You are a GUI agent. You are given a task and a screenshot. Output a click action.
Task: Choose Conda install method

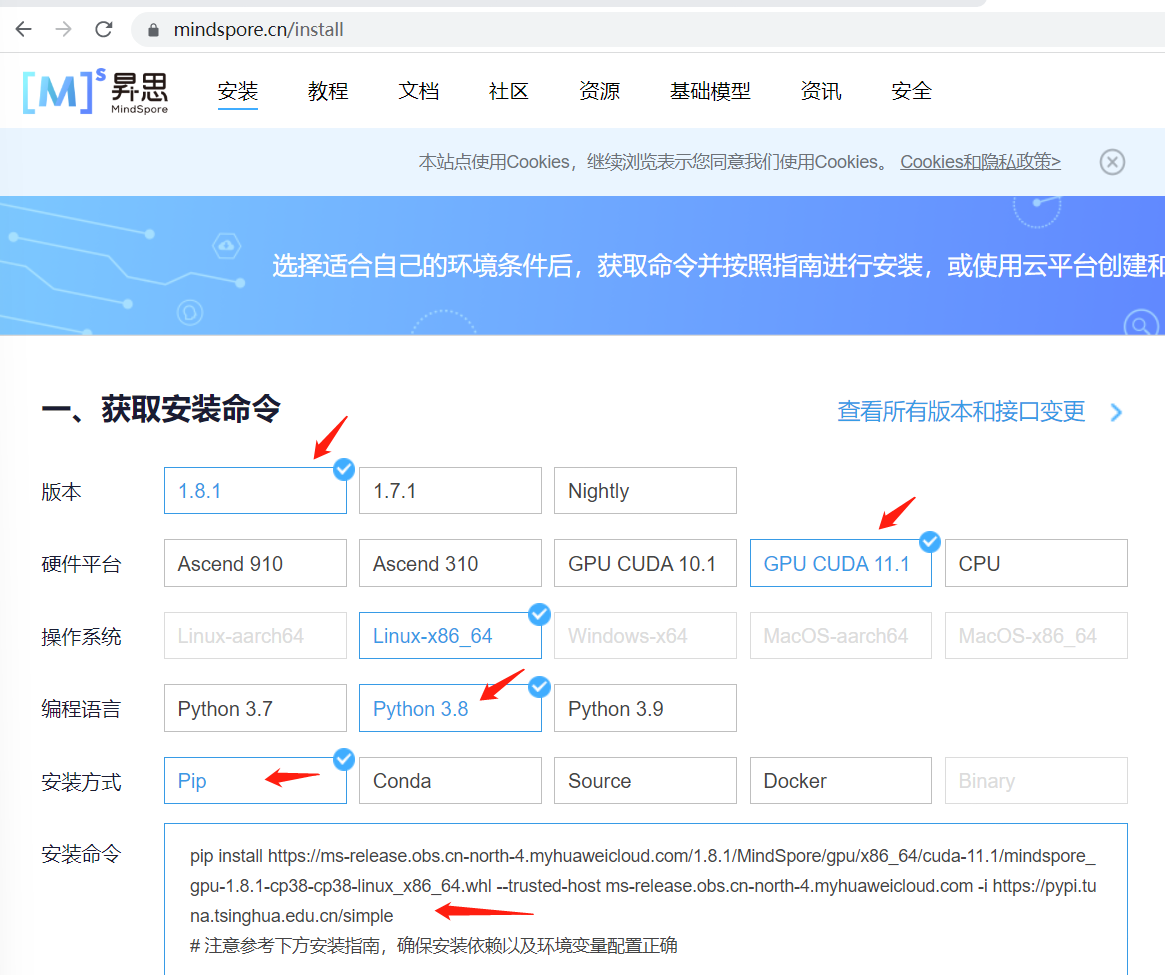pos(450,780)
